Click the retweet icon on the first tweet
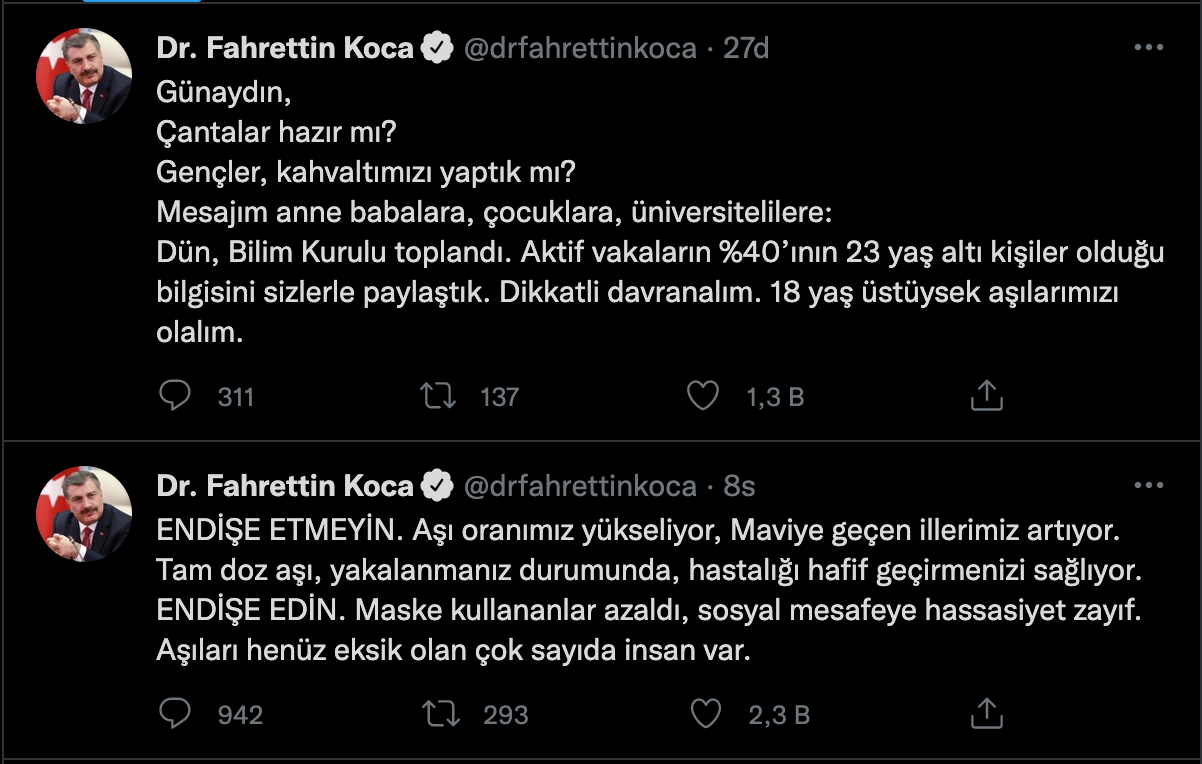This screenshot has height=764, width=1202. point(440,396)
